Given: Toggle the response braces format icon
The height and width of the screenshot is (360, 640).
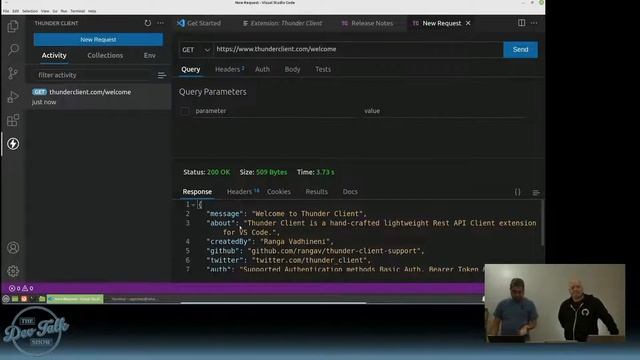Looking at the screenshot, I should tap(517, 192).
